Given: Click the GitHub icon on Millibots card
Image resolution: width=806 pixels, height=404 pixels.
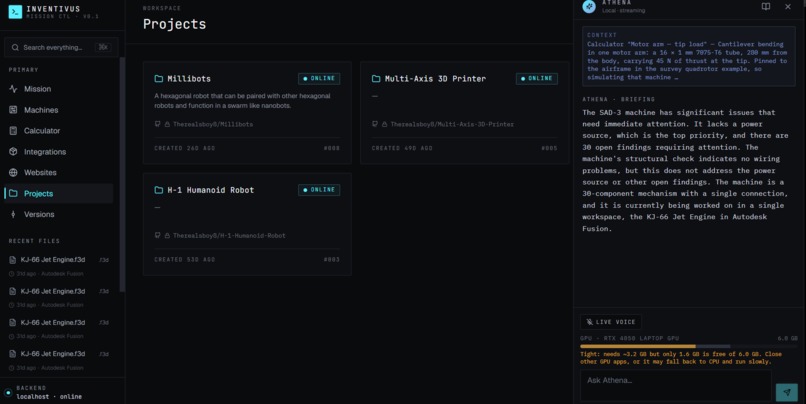Looking at the screenshot, I should [x=158, y=124].
